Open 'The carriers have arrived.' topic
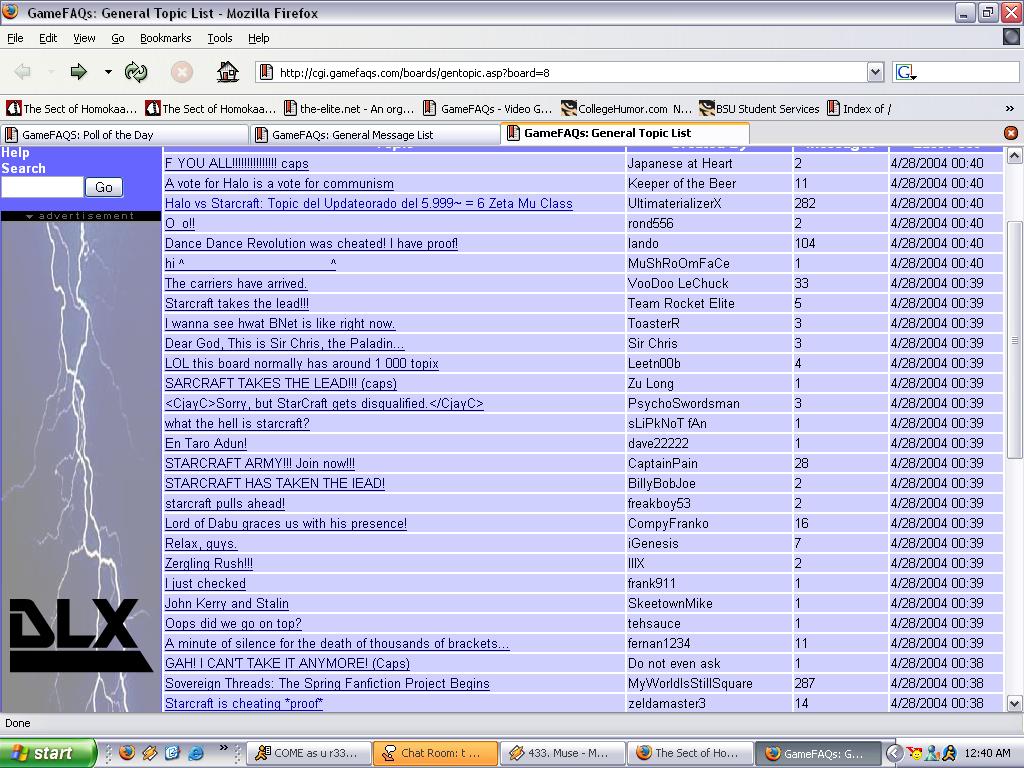Image resolution: width=1024 pixels, height=768 pixels. coord(236,283)
